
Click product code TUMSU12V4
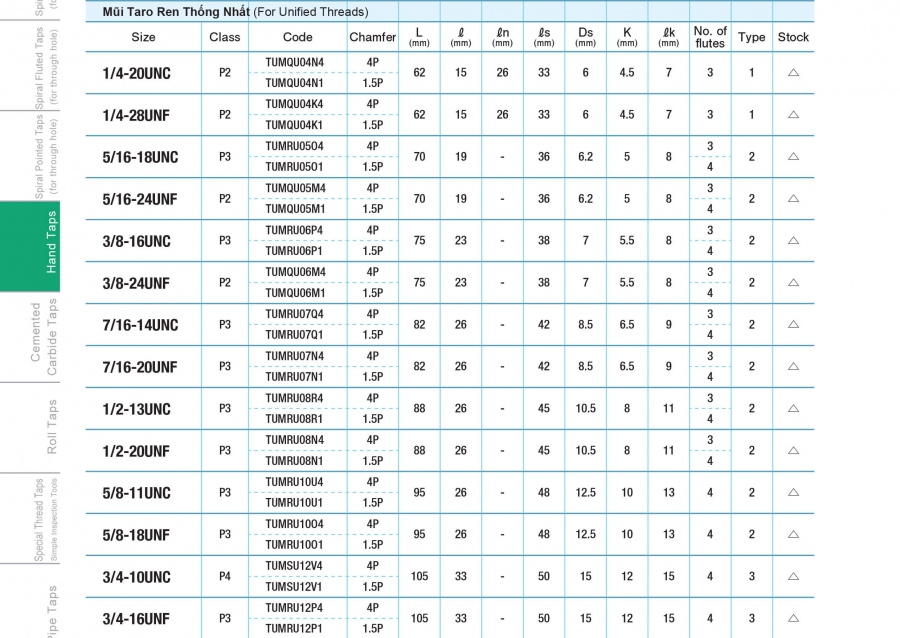[294, 566]
